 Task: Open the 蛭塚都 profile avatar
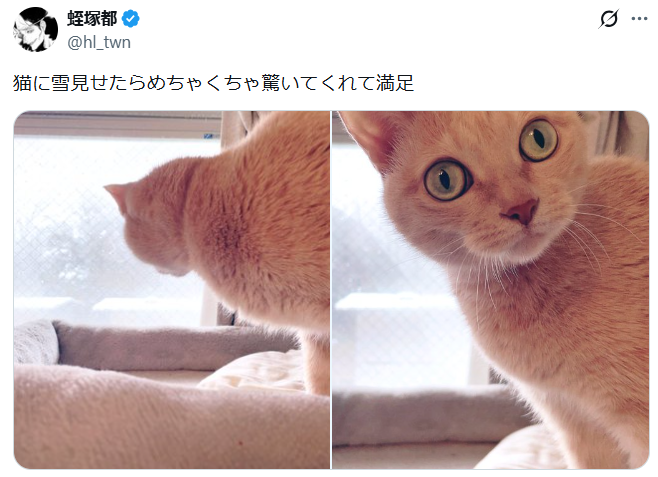tap(35, 30)
